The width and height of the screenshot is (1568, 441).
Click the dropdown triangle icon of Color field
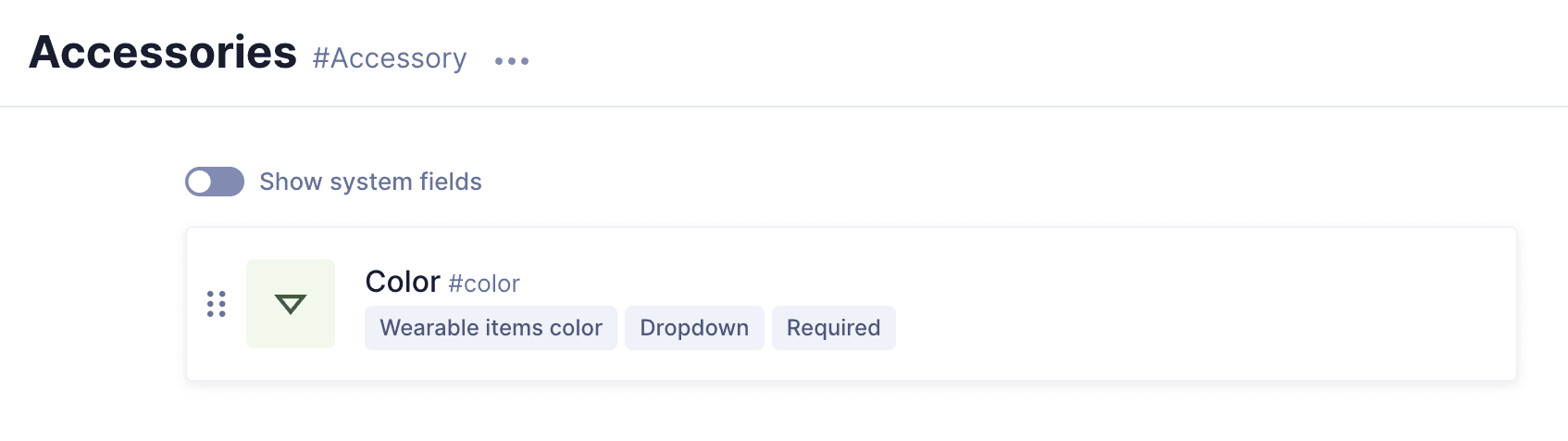291,304
